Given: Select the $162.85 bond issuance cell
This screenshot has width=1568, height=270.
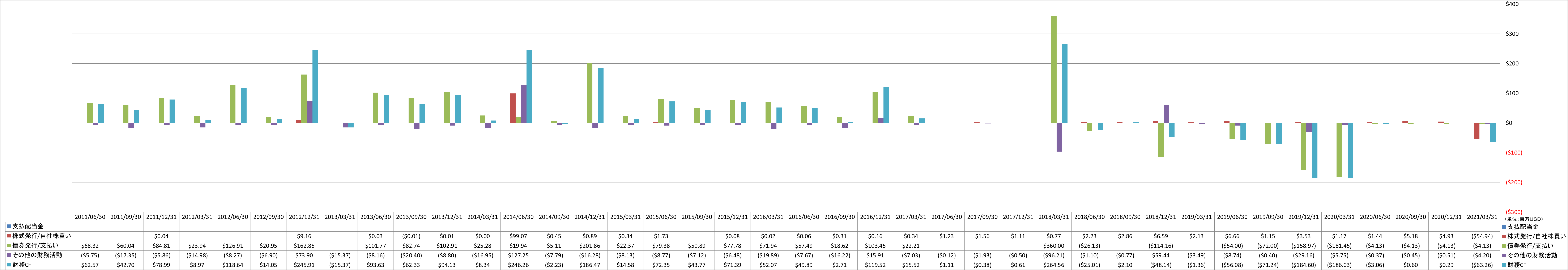Looking at the screenshot, I should coord(304,246).
